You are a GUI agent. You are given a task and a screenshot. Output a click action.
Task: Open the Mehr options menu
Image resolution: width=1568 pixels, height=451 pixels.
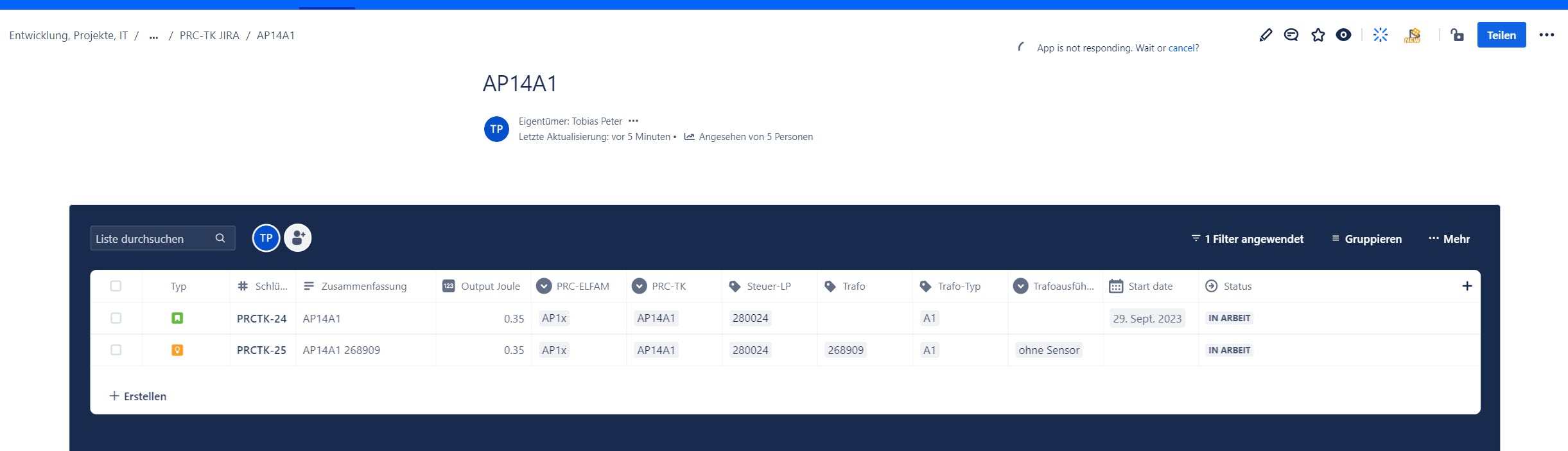1449,239
